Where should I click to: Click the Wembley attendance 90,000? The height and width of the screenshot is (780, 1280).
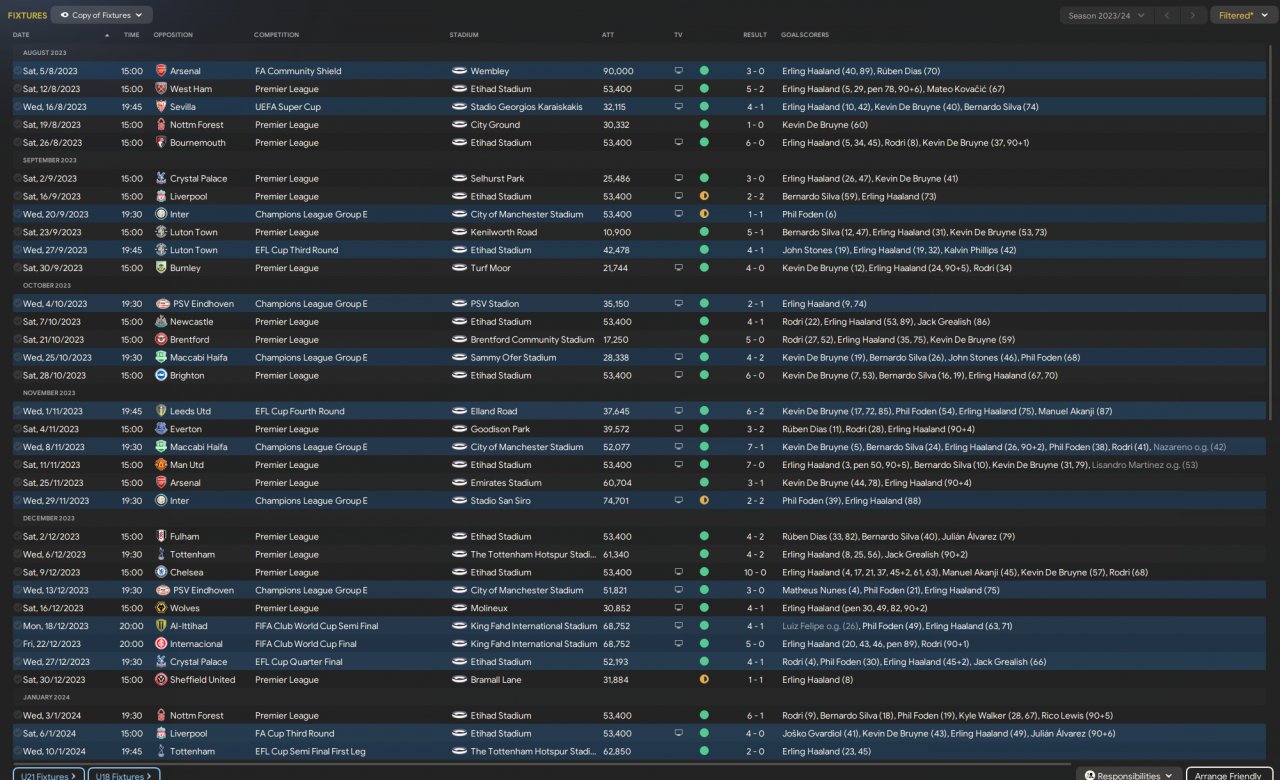pos(618,71)
